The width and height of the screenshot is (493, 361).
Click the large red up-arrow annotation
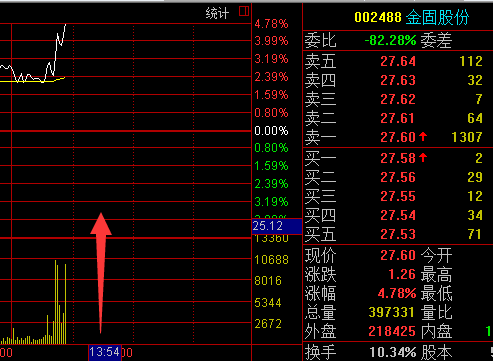[x=101, y=273]
